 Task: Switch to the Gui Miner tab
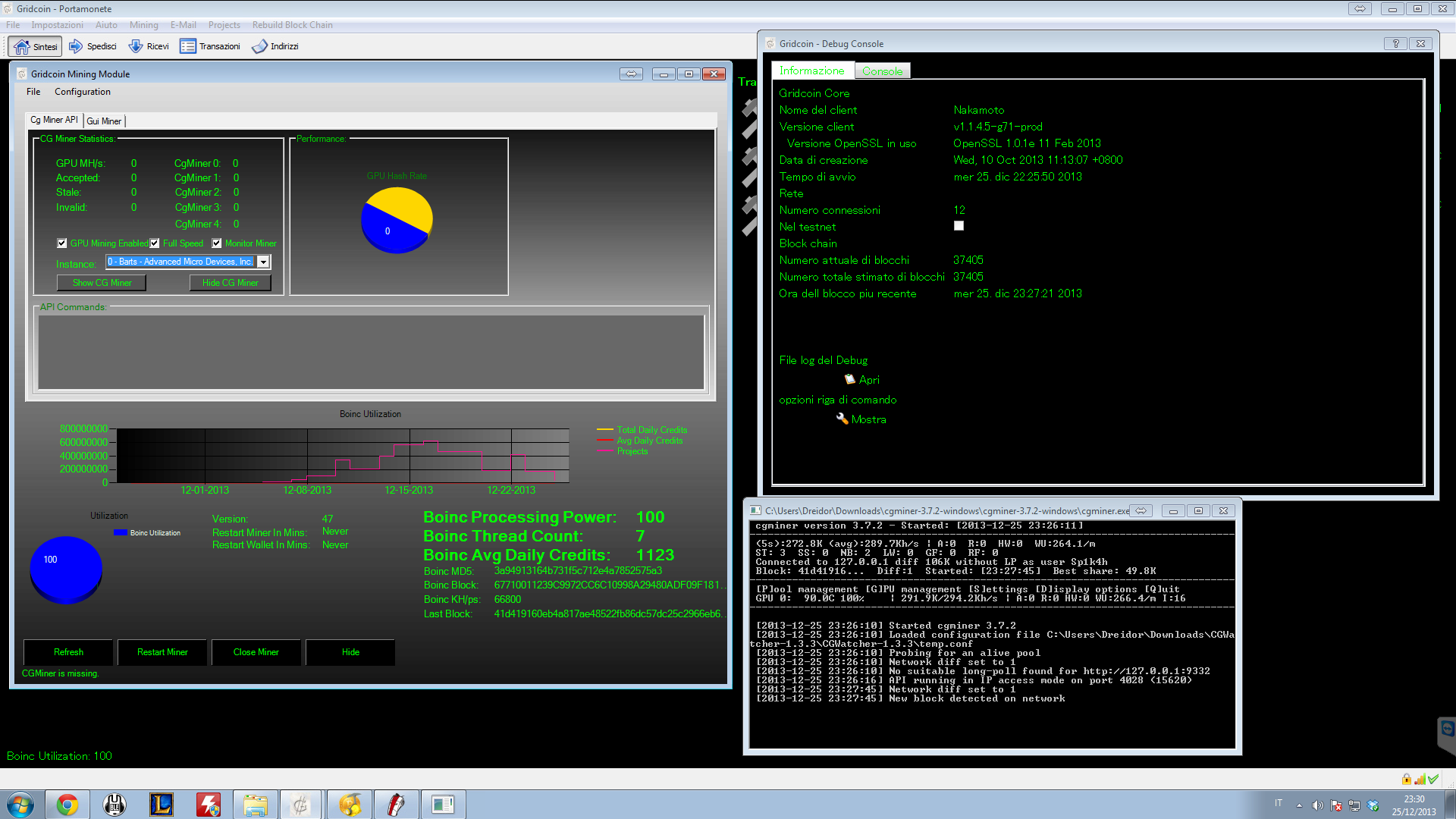tap(104, 121)
